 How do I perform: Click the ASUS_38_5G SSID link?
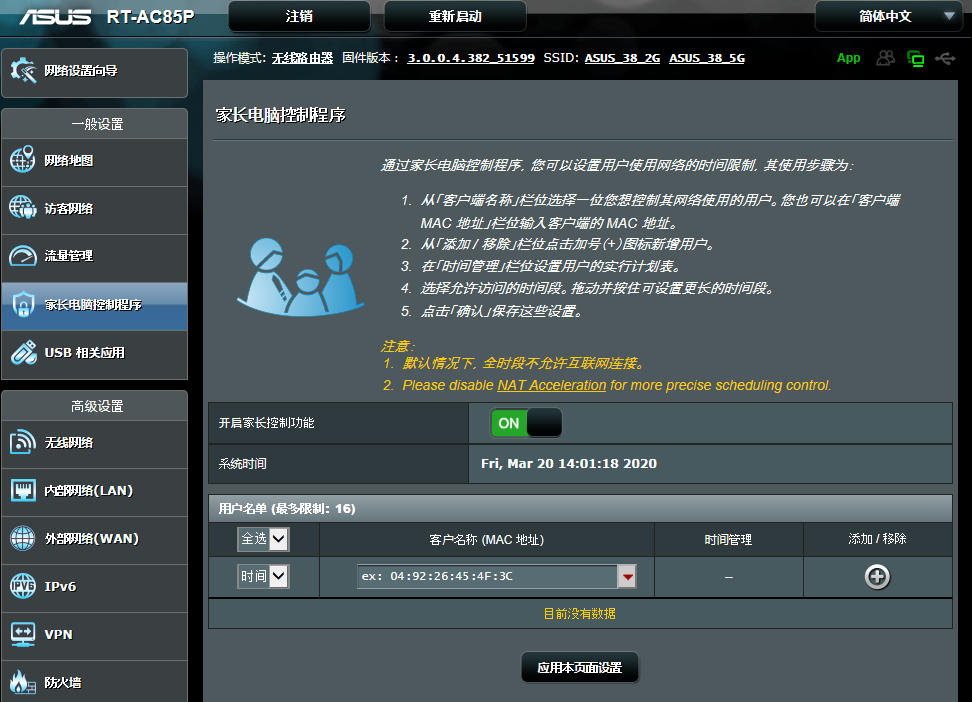[x=707, y=58]
